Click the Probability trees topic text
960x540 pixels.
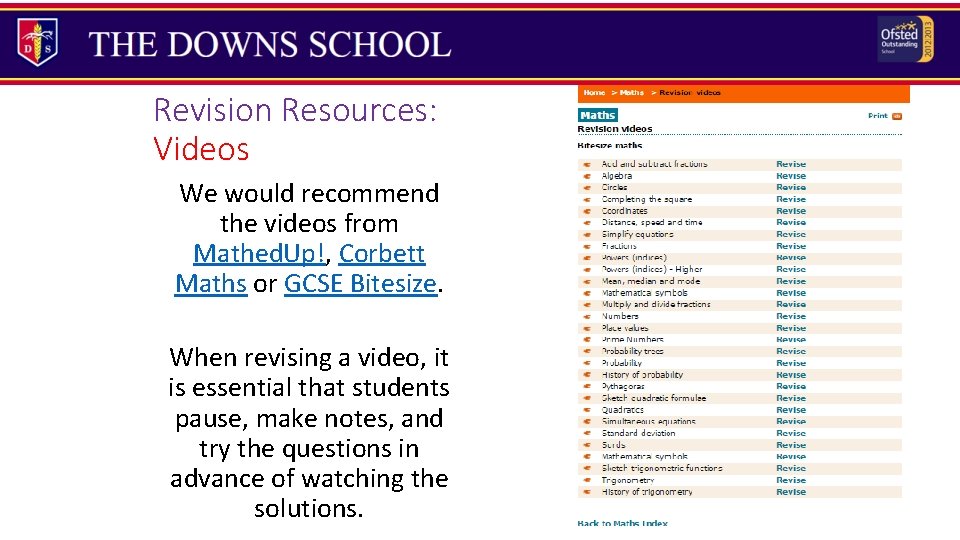tap(632, 351)
